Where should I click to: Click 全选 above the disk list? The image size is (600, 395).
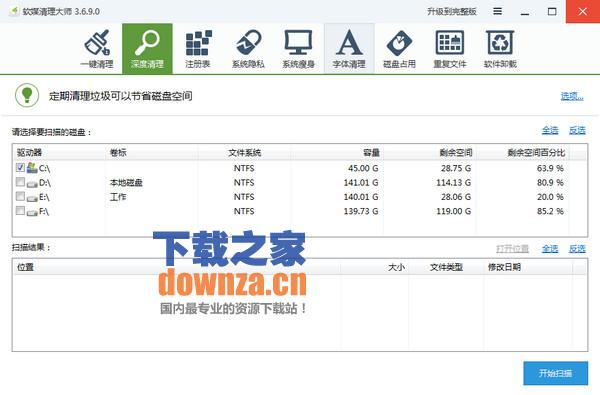coord(550,130)
